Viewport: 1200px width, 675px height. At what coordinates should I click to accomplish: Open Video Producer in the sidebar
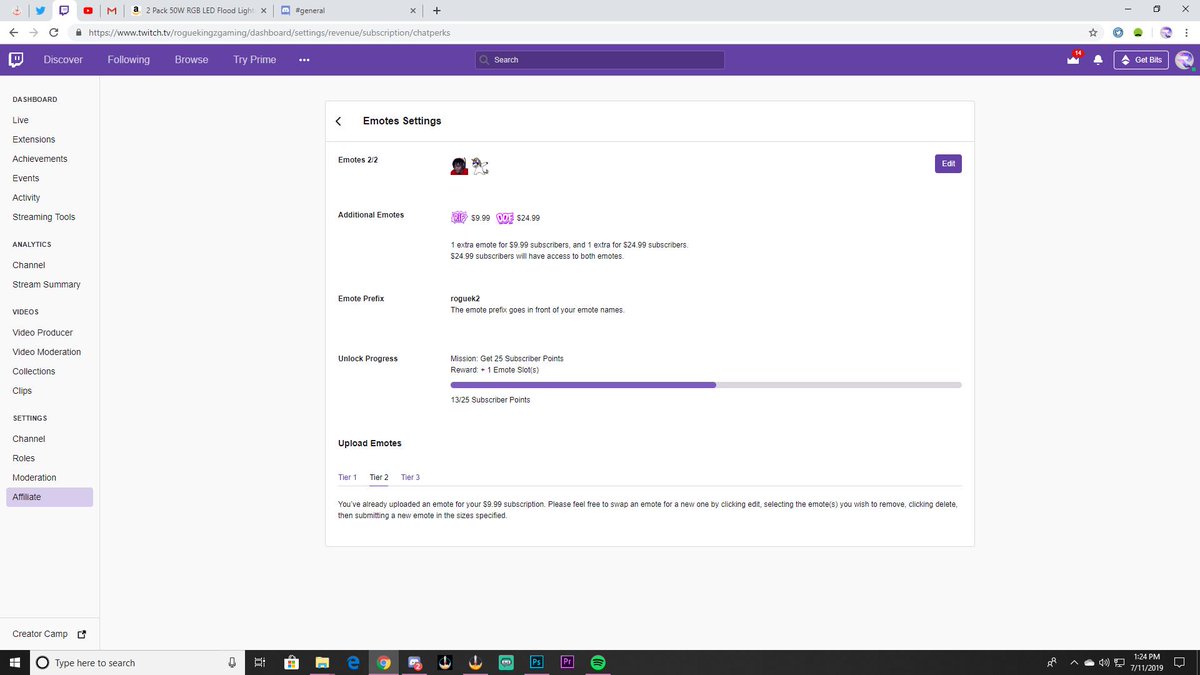(x=43, y=333)
